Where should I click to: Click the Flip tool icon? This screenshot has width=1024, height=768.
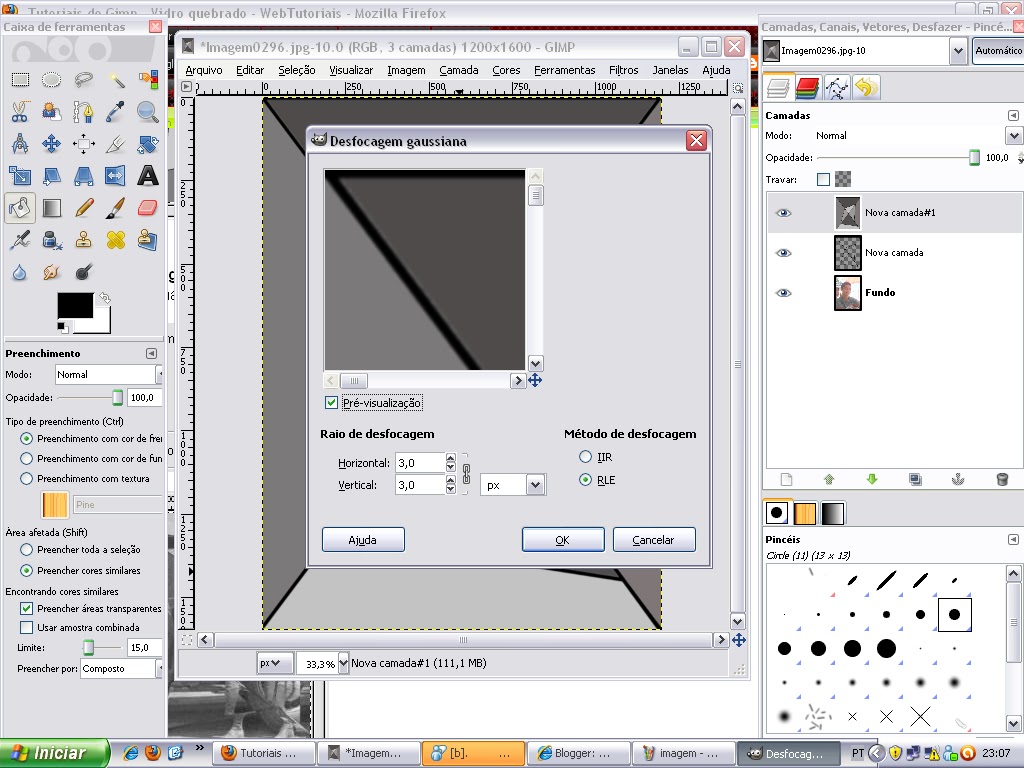pos(115,175)
